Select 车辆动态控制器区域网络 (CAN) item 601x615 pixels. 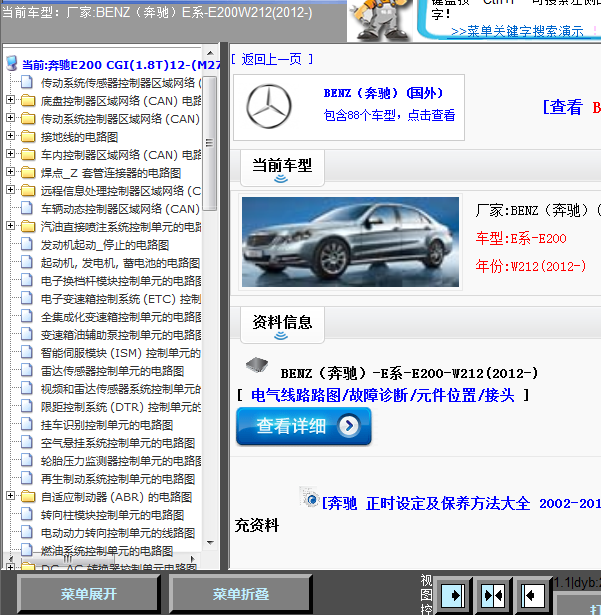121,209
